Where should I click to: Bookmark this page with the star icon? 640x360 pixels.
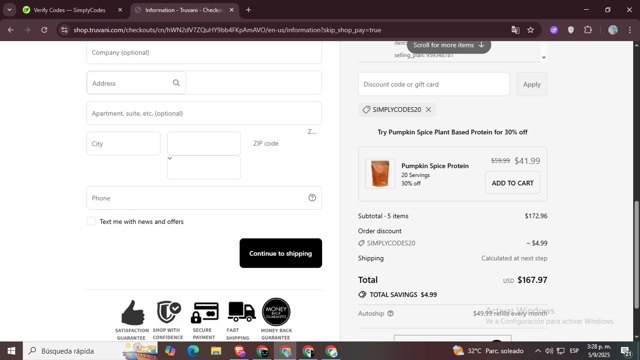[531, 30]
